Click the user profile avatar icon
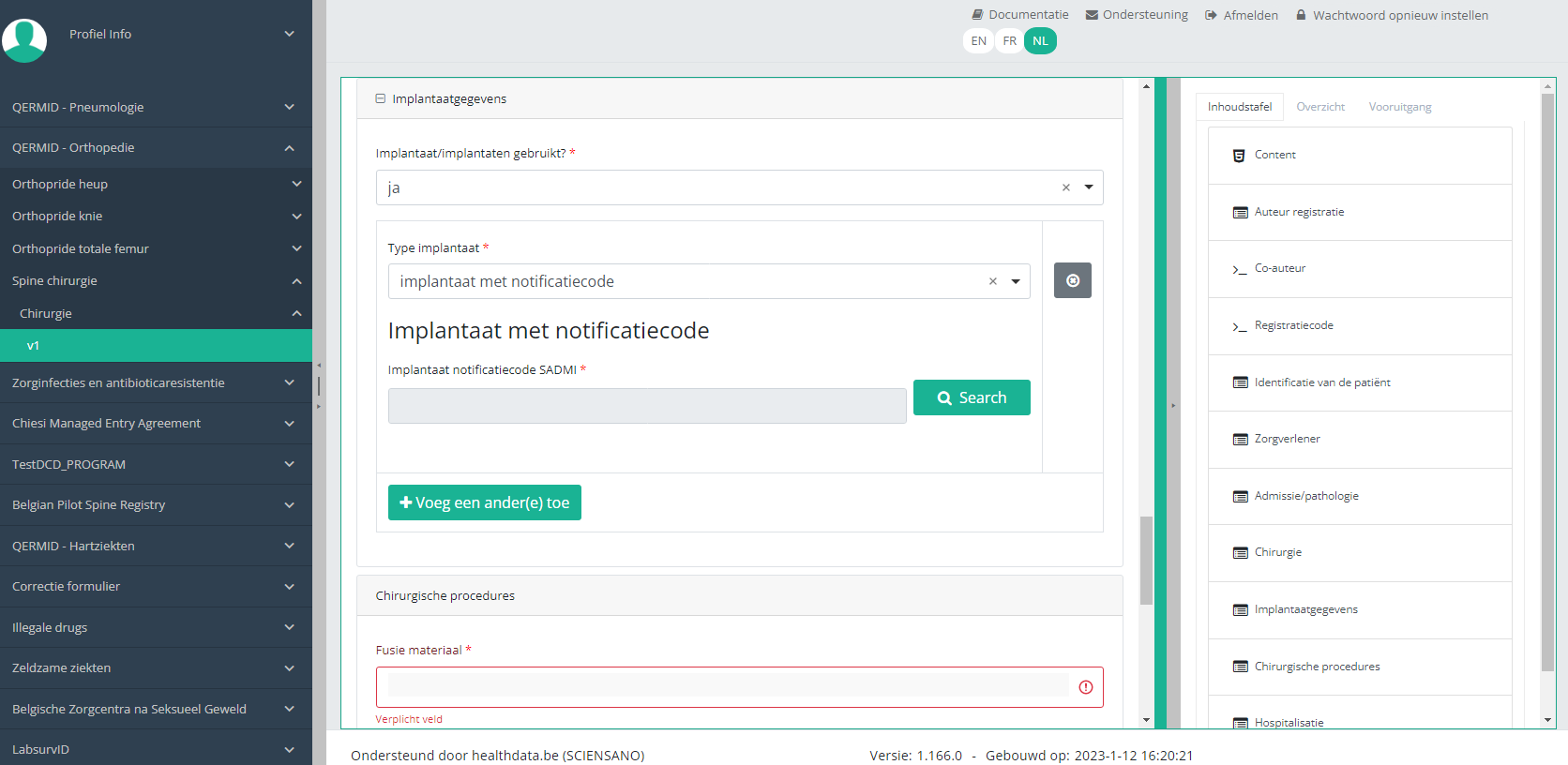The height and width of the screenshot is (765, 1568). pos(24,40)
